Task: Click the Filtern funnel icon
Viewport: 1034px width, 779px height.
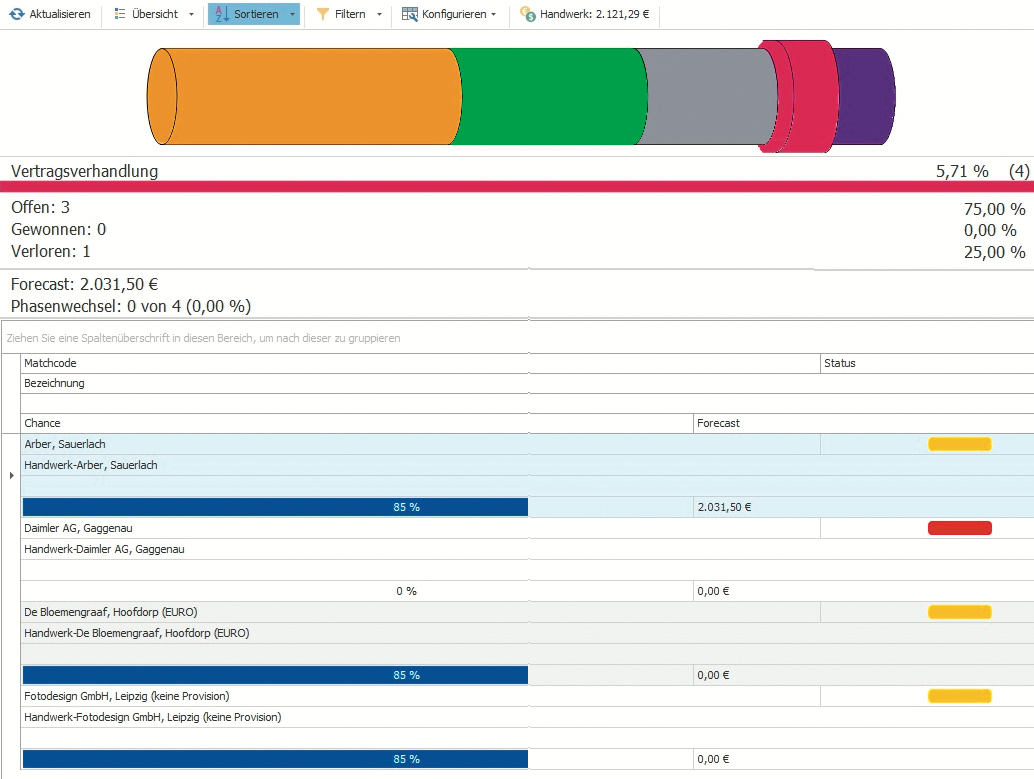Action: (323, 14)
